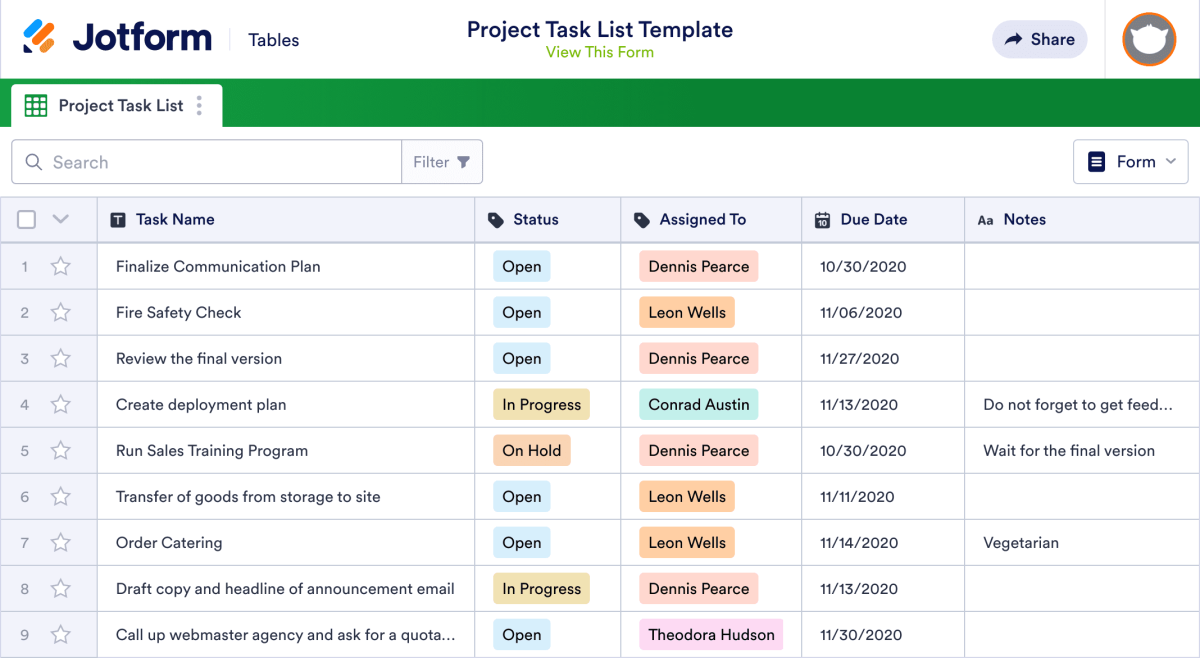This screenshot has height=658, width=1200.
Task: Click the Aa icon beside Notes
Action: pos(985,219)
